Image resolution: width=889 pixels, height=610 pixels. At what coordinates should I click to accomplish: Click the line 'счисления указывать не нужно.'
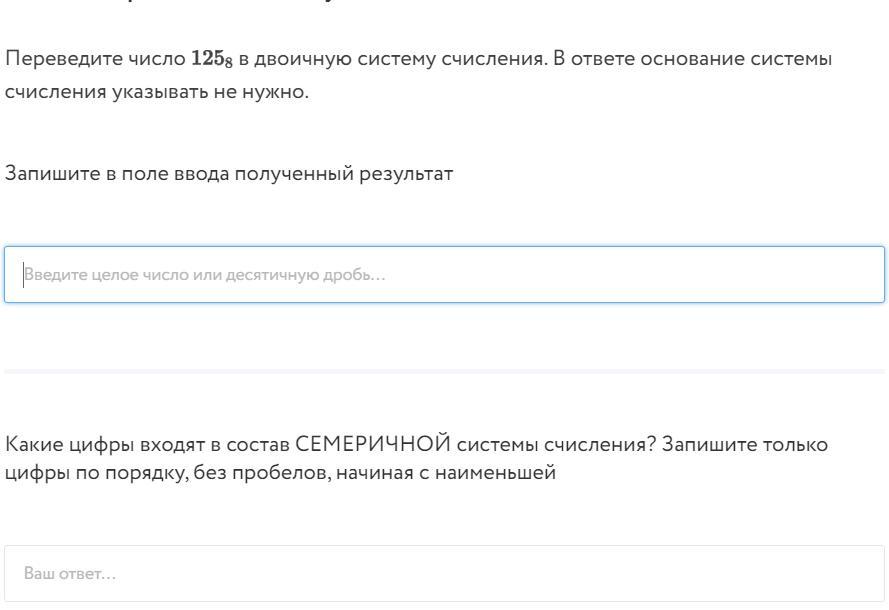pos(157,95)
